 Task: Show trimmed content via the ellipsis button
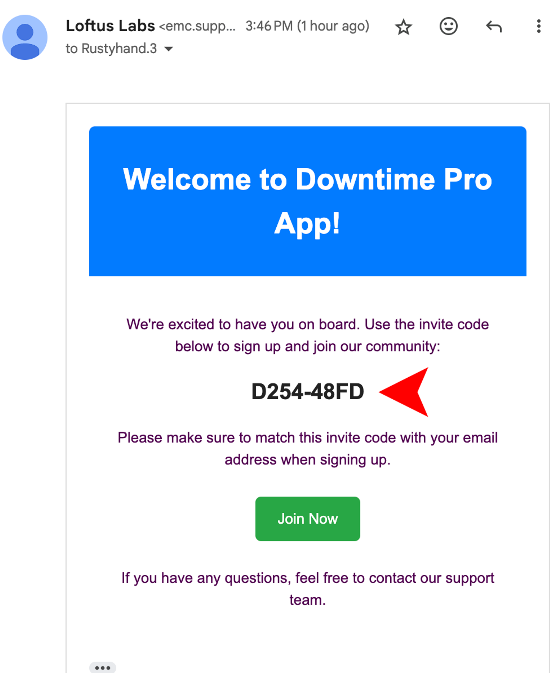[102, 667]
